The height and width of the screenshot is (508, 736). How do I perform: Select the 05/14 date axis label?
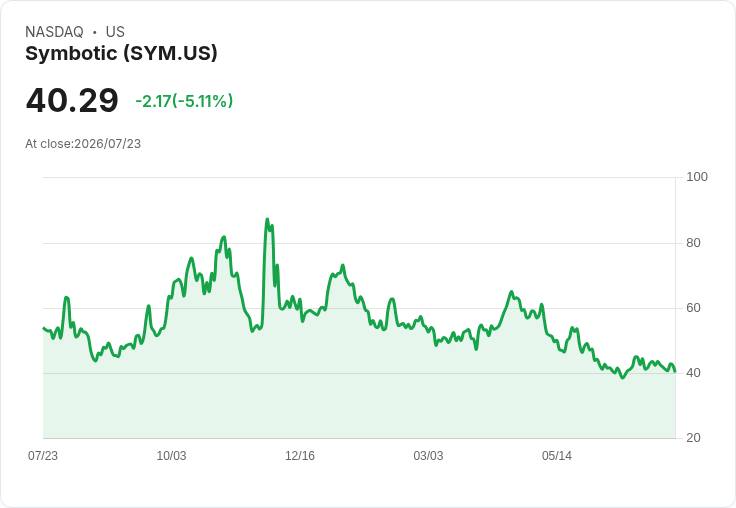557,456
